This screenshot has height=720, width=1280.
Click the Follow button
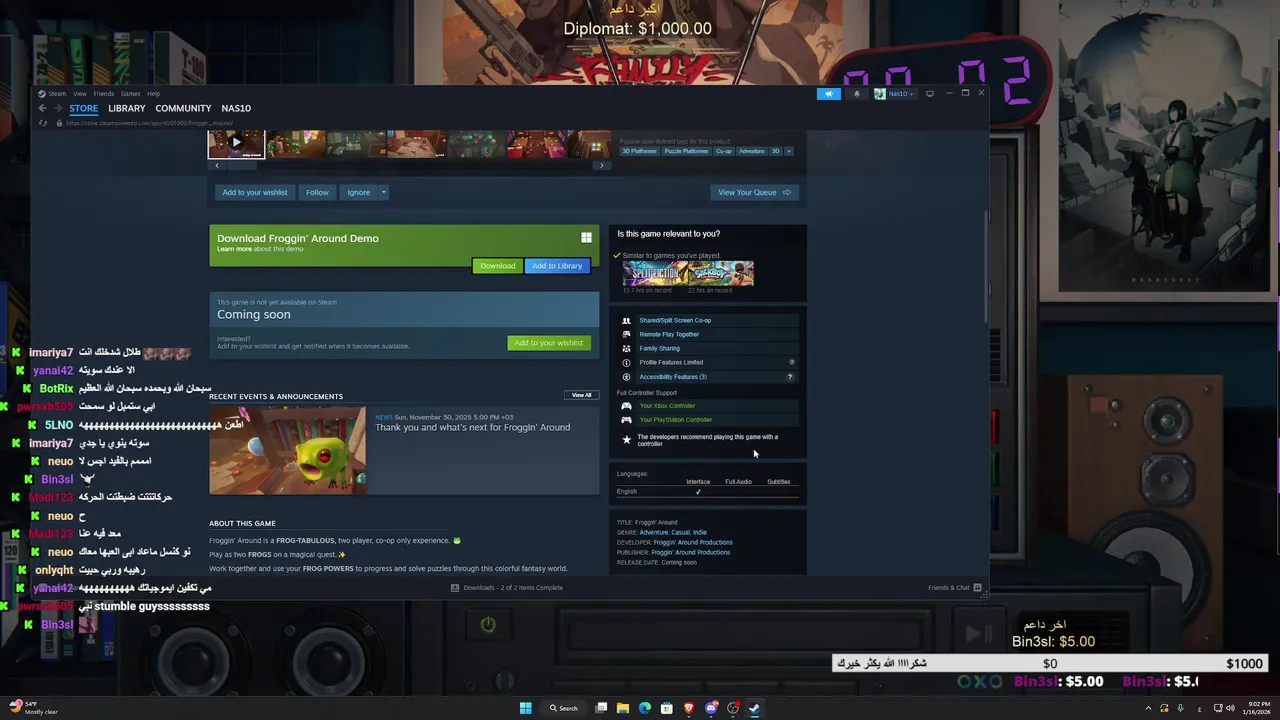pos(317,193)
